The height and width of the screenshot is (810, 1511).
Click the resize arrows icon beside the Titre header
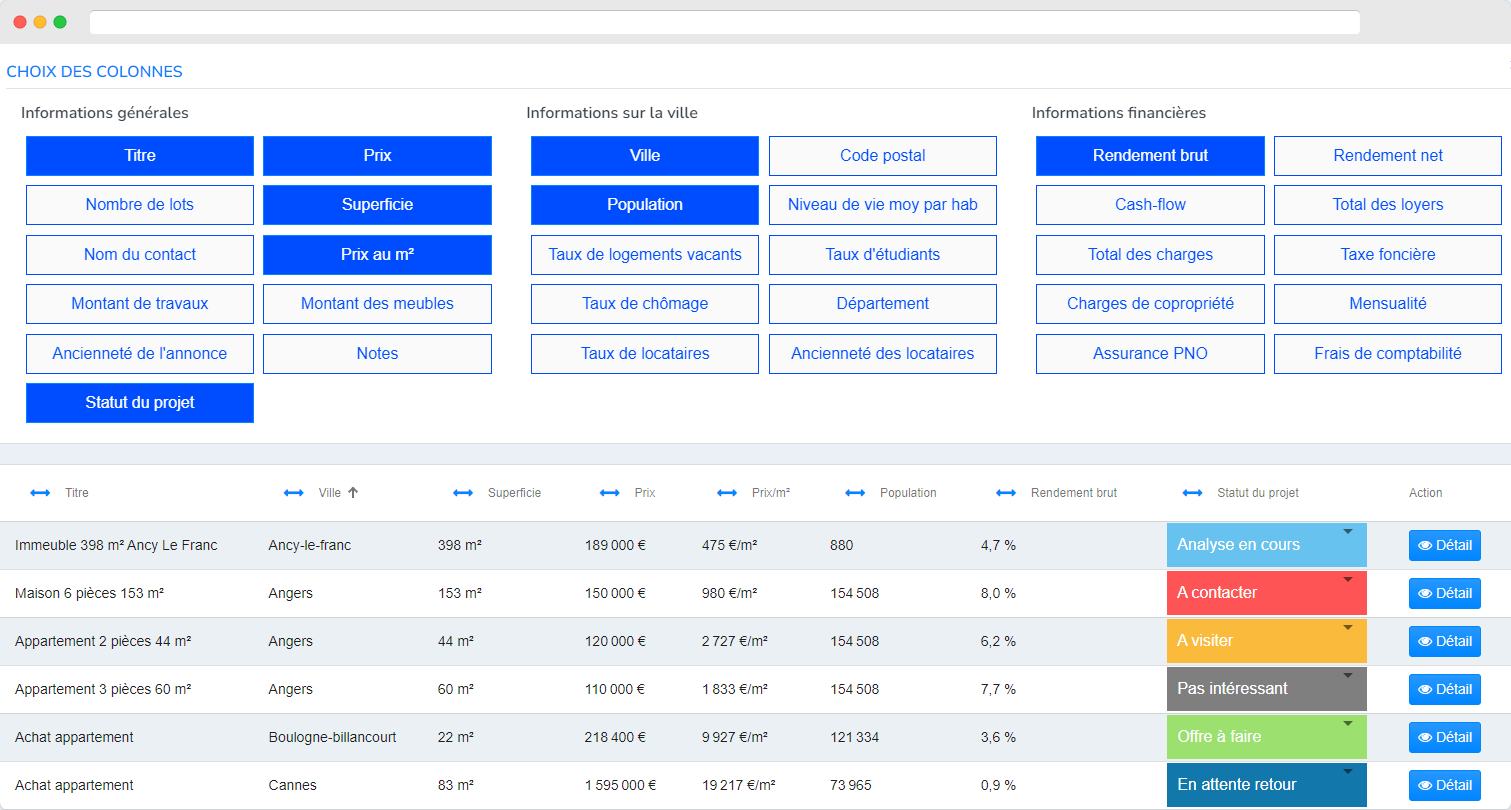click(40, 492)
